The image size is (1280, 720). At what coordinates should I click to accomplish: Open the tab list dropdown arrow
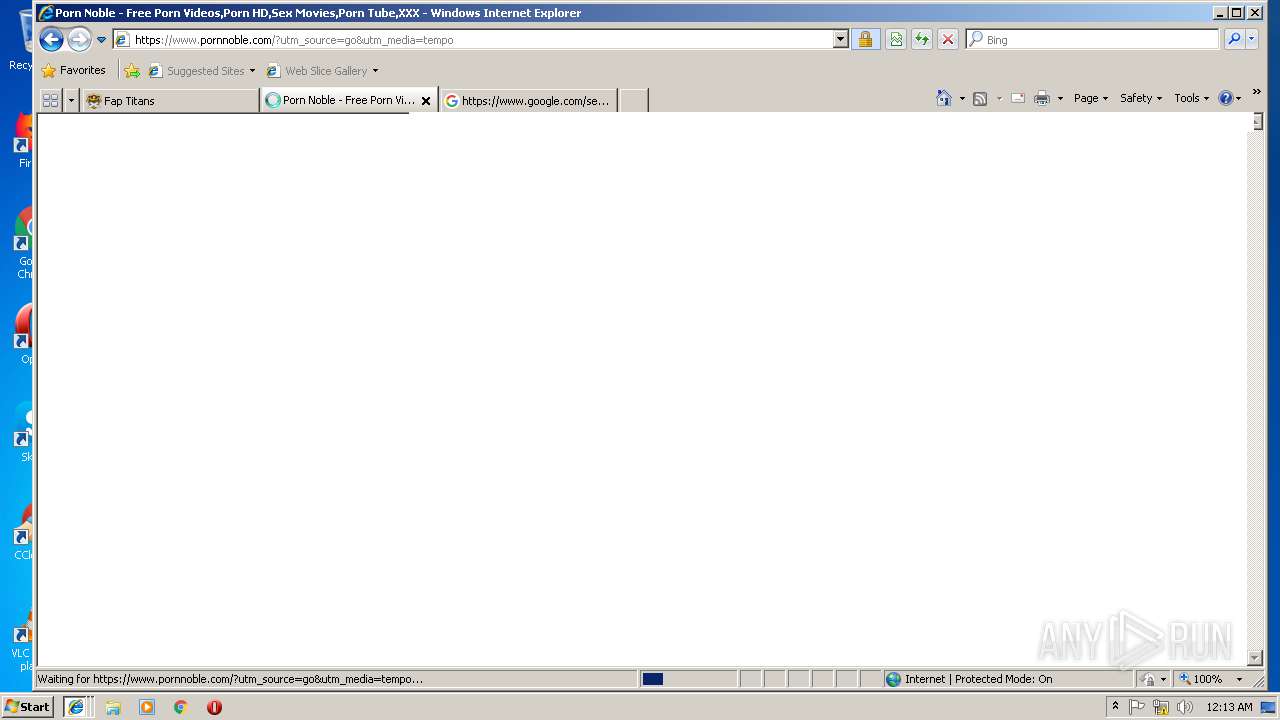[x=71, y=101]
